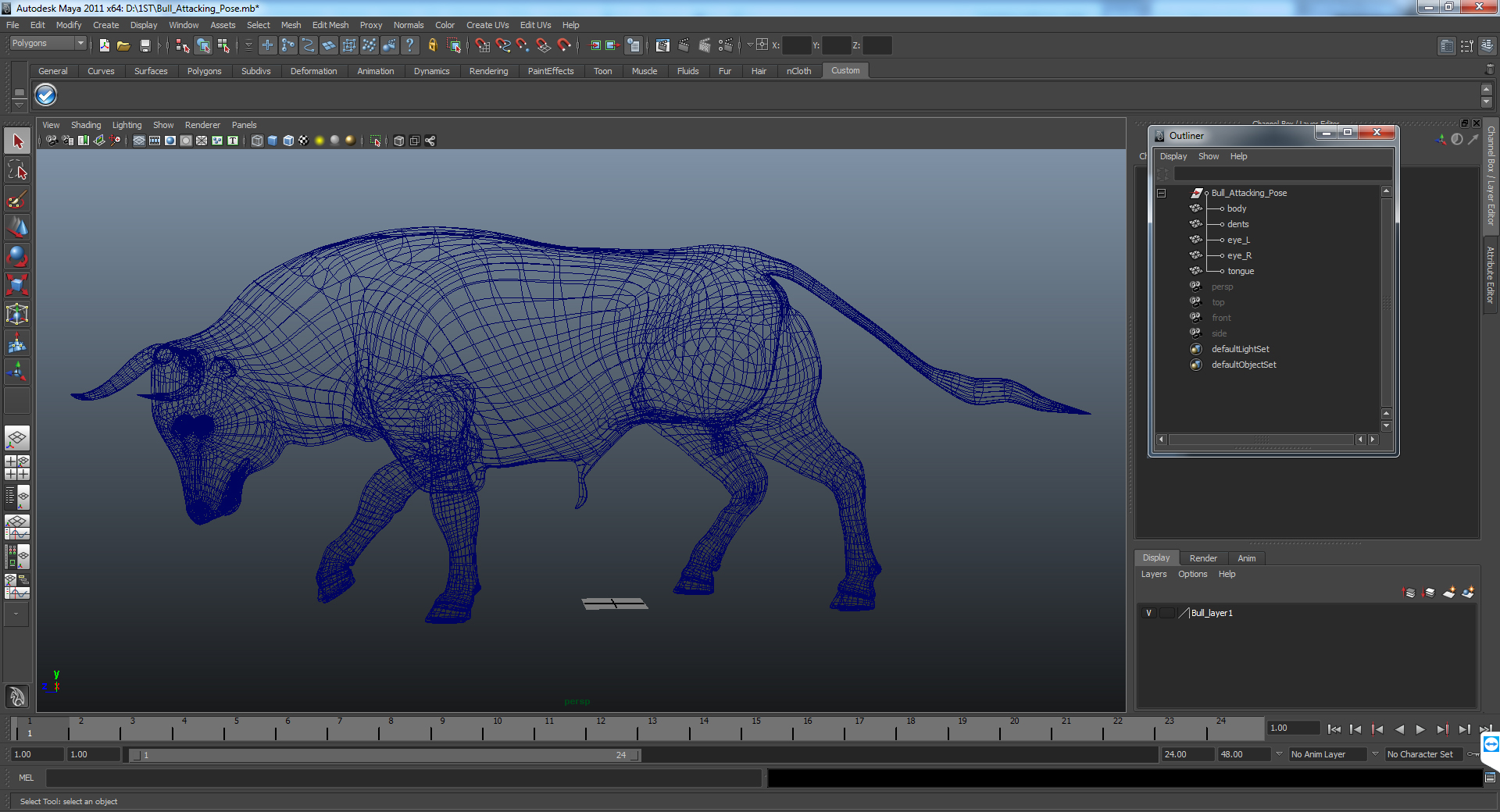Pick the Move tool cone icon

(17, 228)
